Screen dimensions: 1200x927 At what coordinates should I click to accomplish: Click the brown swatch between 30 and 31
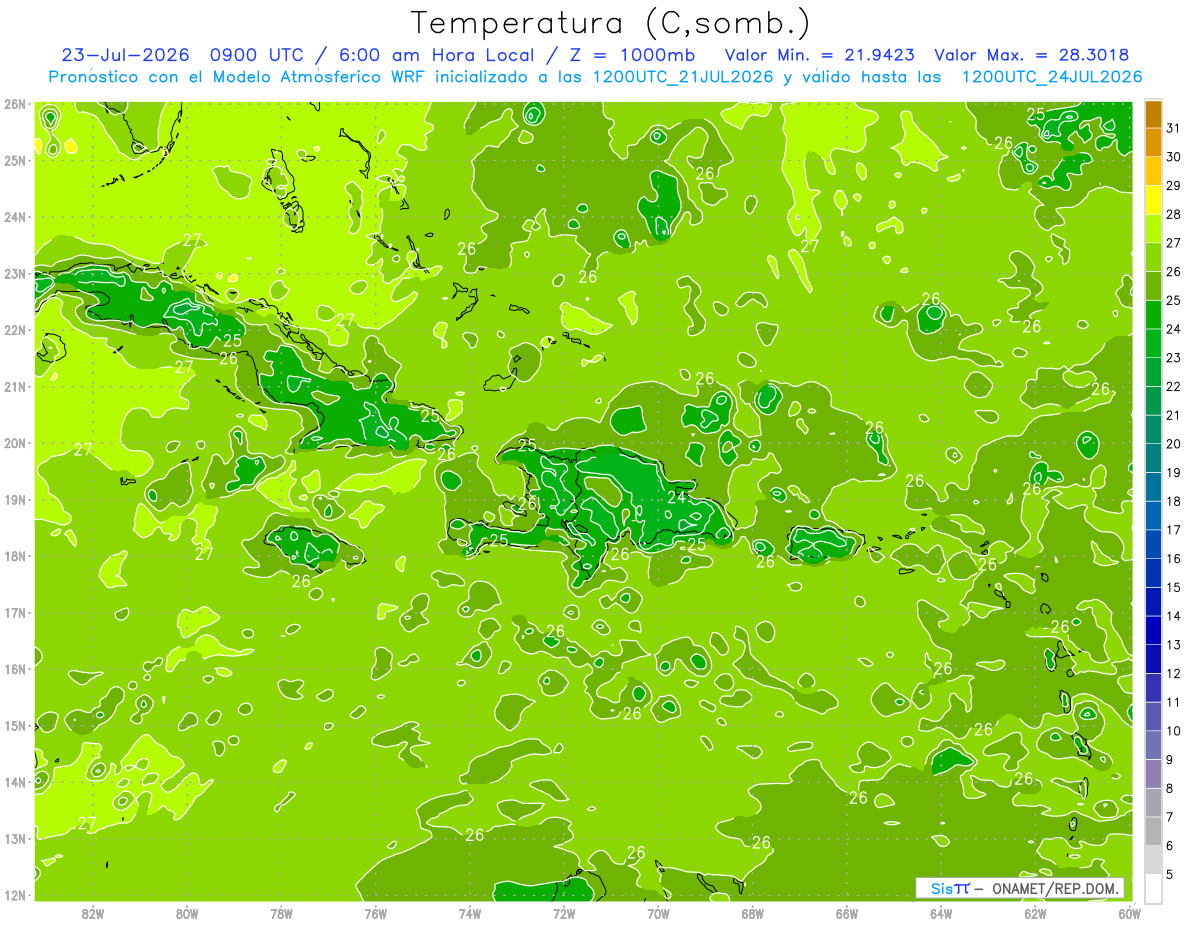click(x=1153, y=143)
